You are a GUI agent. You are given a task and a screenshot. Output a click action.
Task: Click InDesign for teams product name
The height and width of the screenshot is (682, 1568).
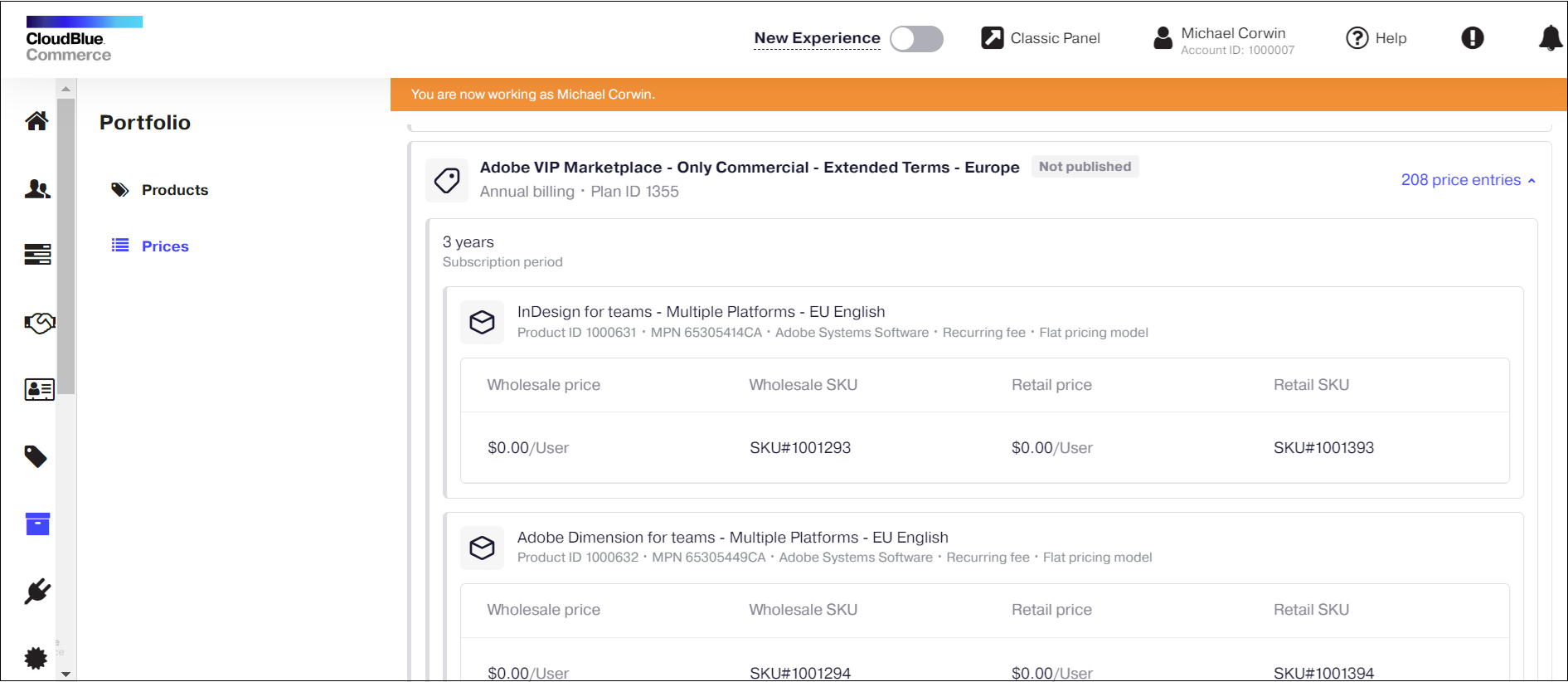point(701,312)
